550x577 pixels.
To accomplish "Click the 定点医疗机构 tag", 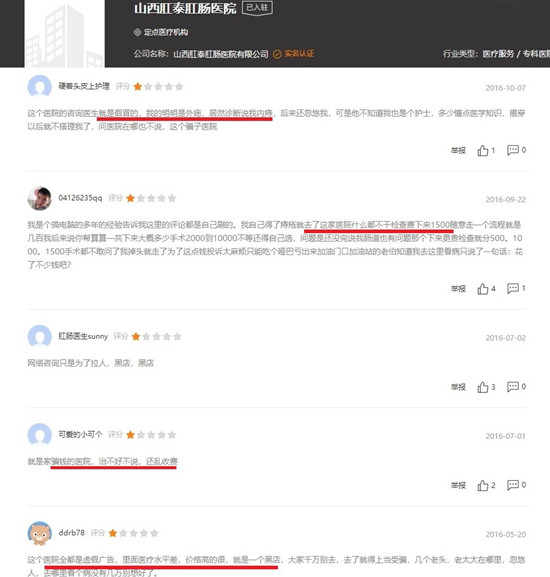I will (x=161, y=32).
